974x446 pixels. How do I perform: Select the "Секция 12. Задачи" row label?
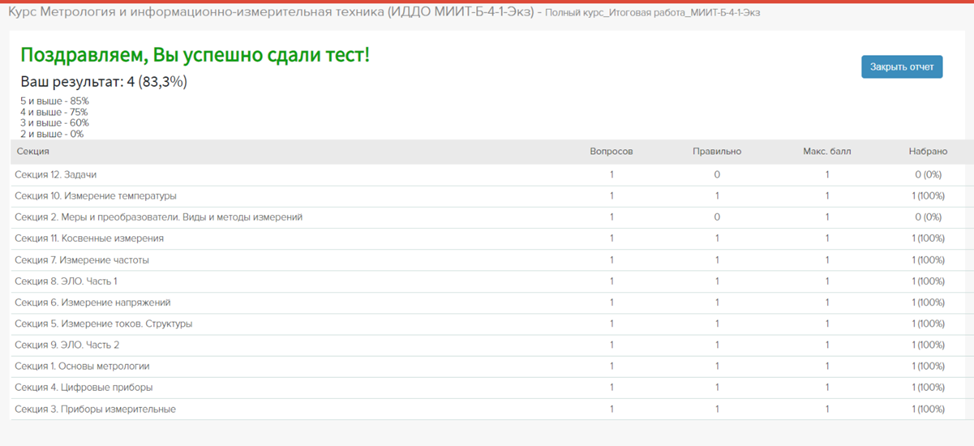click(x=55, y=175)
